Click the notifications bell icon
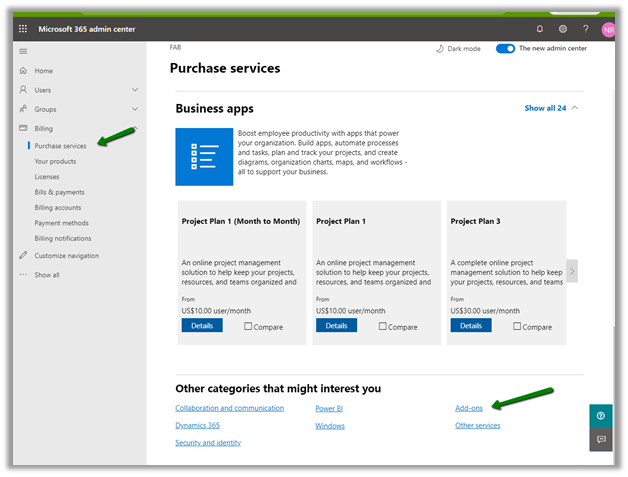 click(540, 29)
